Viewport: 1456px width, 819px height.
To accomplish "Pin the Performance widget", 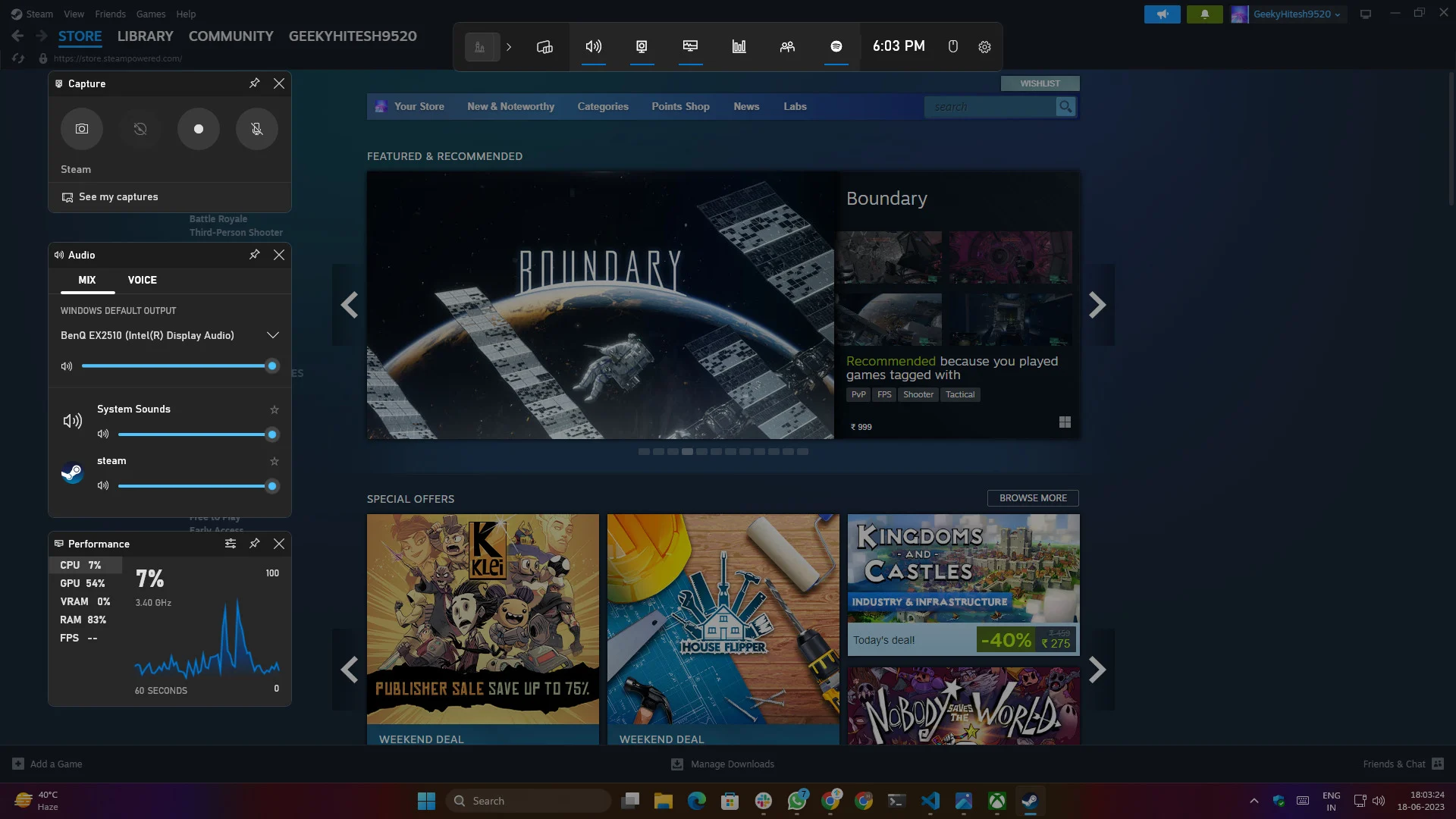I will coord(255,544).
